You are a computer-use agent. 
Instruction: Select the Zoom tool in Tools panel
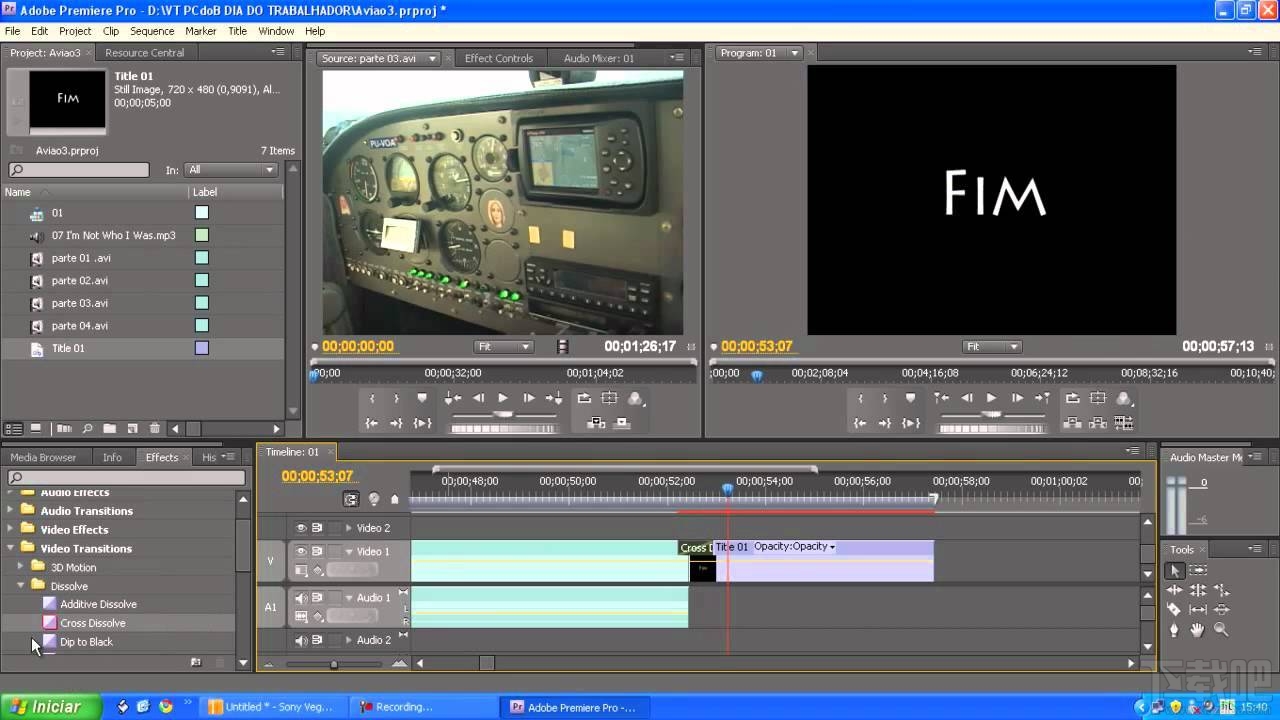point(1221,629)
